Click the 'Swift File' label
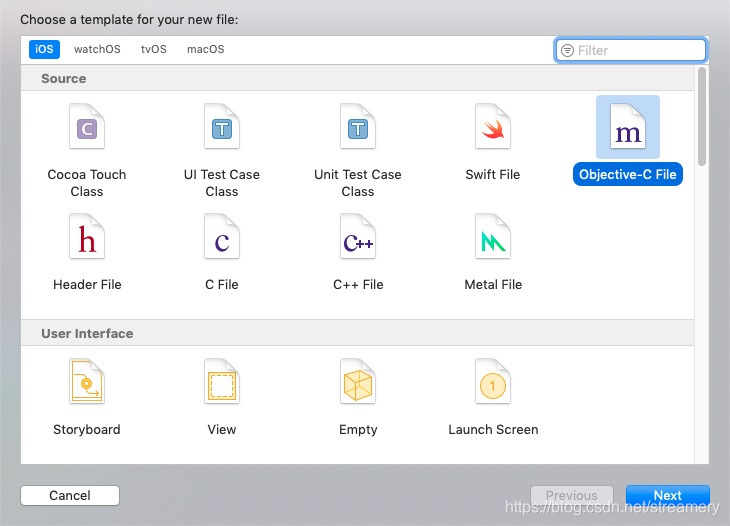The height and width of the screenshot is (526, 730). pyautogui.click(x=493, y=175)
